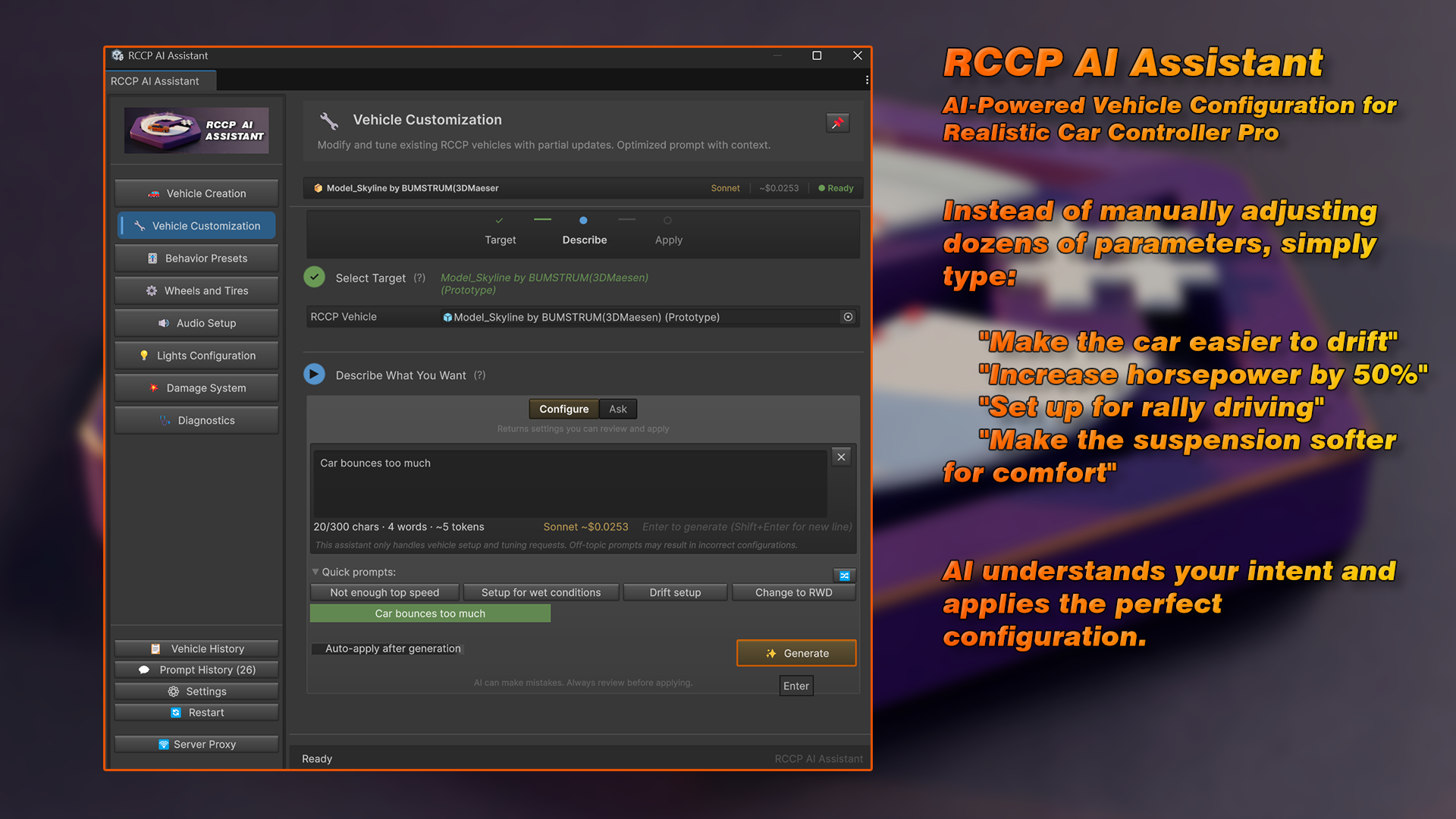The image size is (1456, 819).
Task: Open Behavior Presets panel
Action: click(x=196, y=259)
